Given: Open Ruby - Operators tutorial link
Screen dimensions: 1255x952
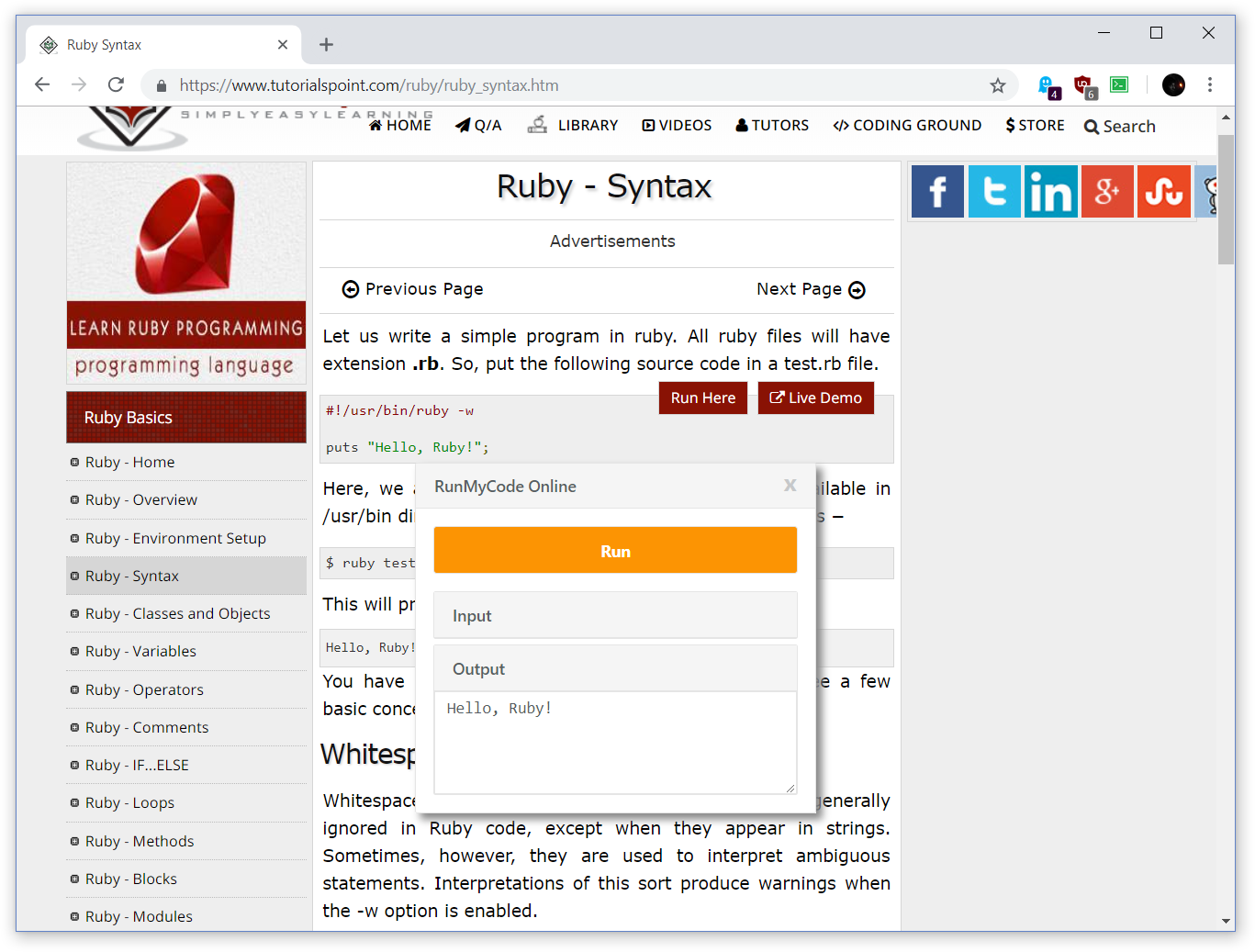Looking at the screenshot, I should (144, 689).
